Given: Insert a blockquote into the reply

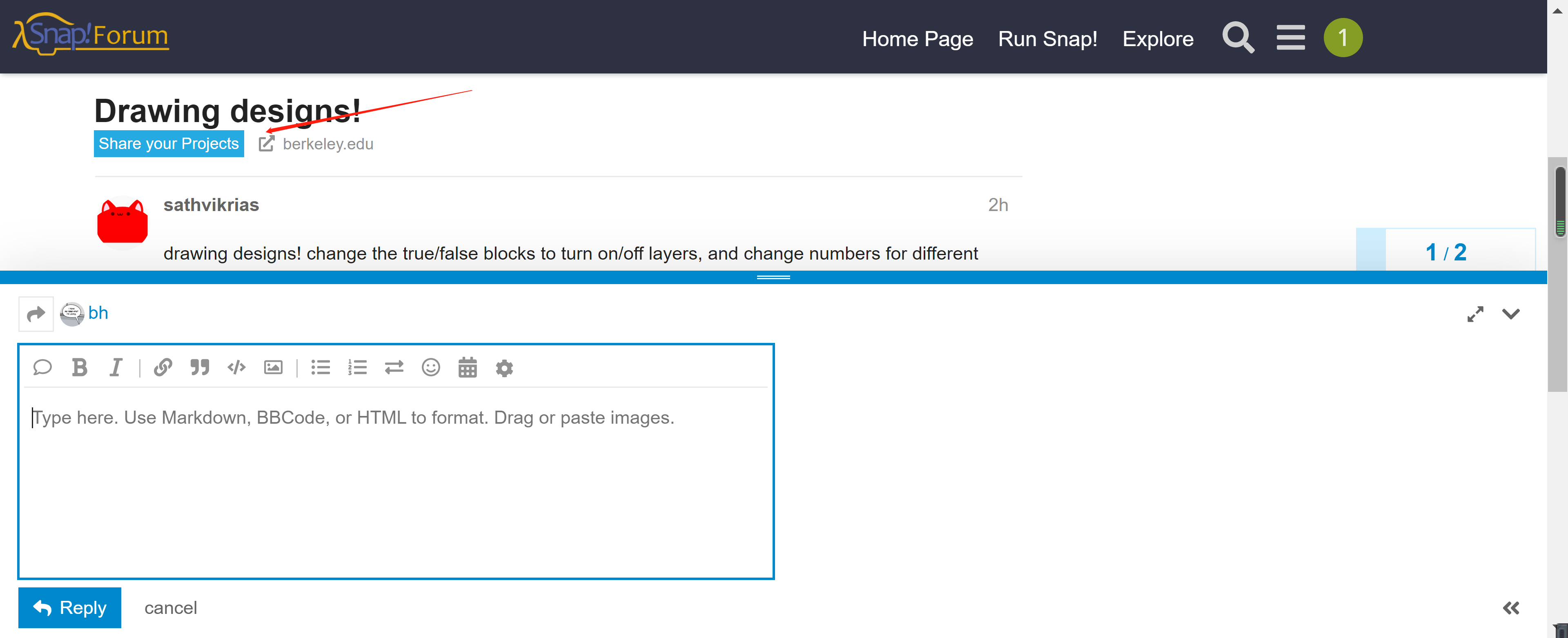Looking at the screenshot, I should [200, 367].
